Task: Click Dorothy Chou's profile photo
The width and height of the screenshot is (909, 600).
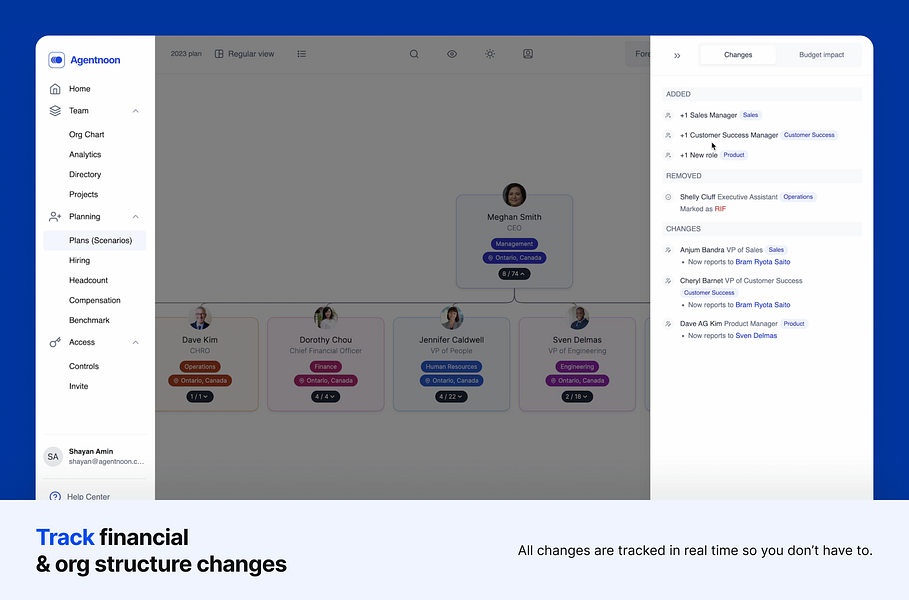Action: click(x=325, y=317)
